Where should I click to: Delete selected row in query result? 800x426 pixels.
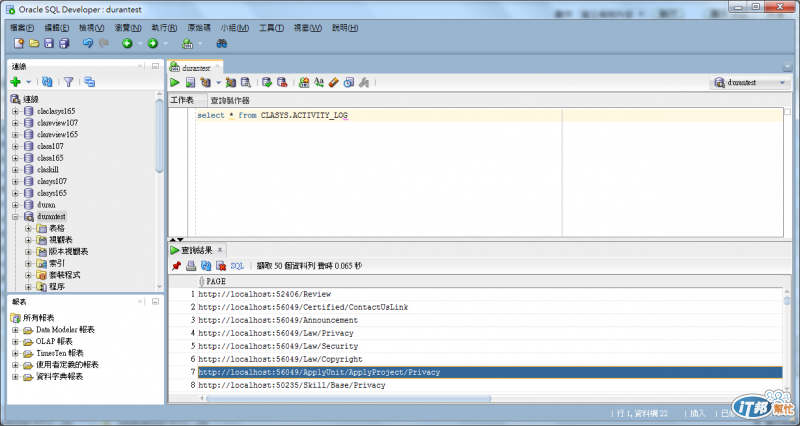click(221, 266)
